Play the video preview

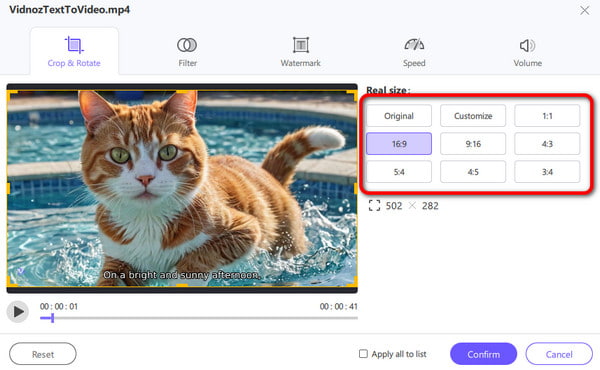(x=18, y=312)
